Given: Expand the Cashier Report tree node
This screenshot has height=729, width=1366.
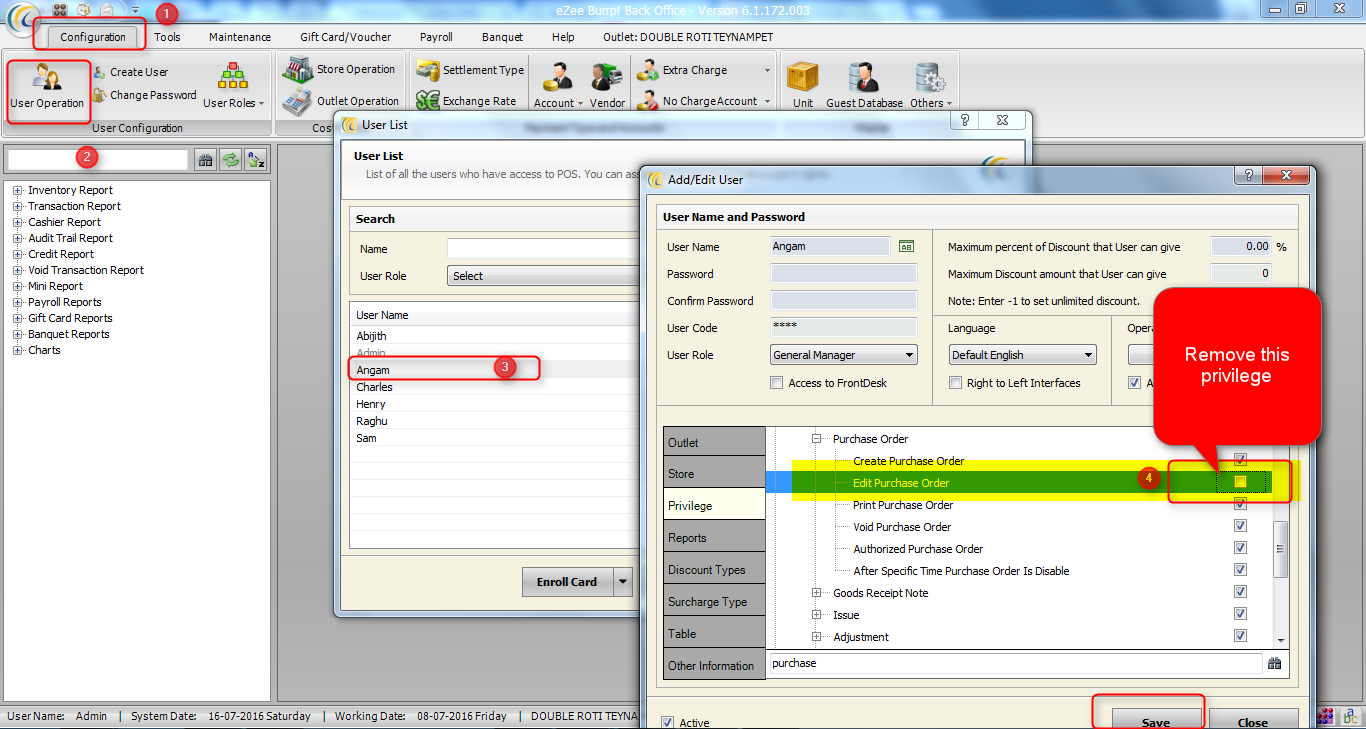Looking at the screenshot, I should click(x=17, y=222).
